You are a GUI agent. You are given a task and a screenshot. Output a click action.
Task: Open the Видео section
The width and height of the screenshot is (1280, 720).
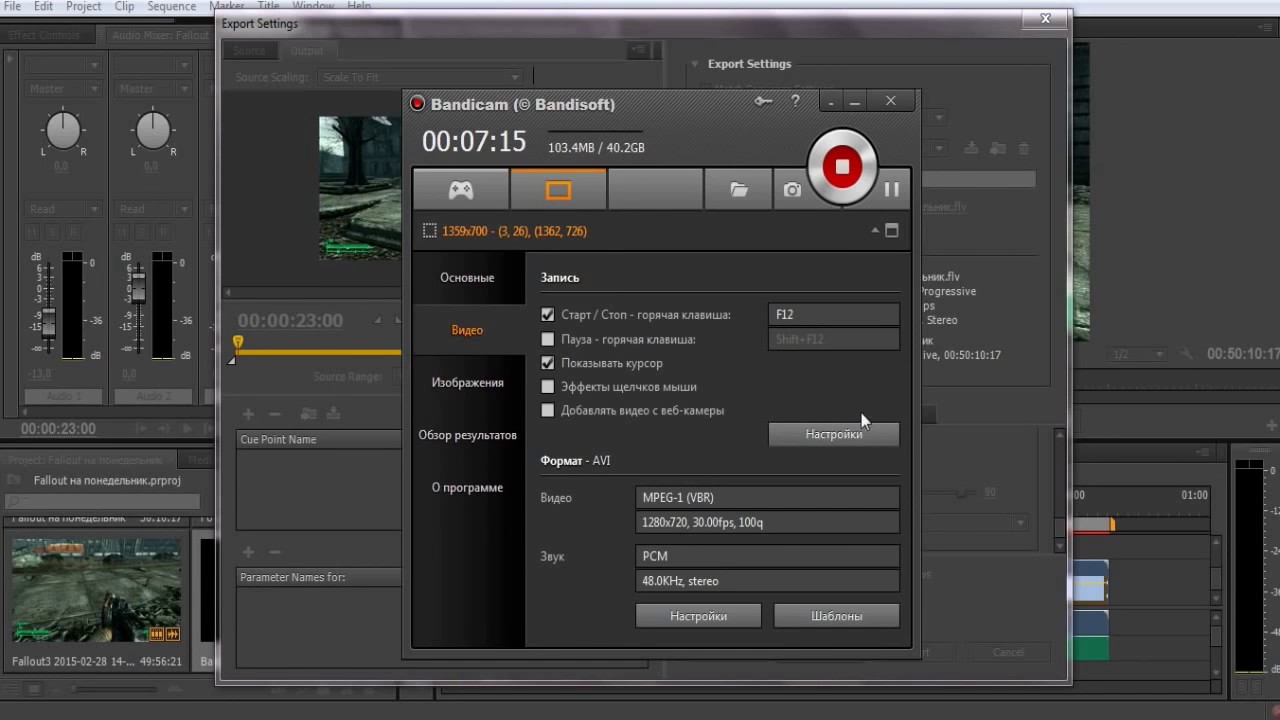(467, 330)
